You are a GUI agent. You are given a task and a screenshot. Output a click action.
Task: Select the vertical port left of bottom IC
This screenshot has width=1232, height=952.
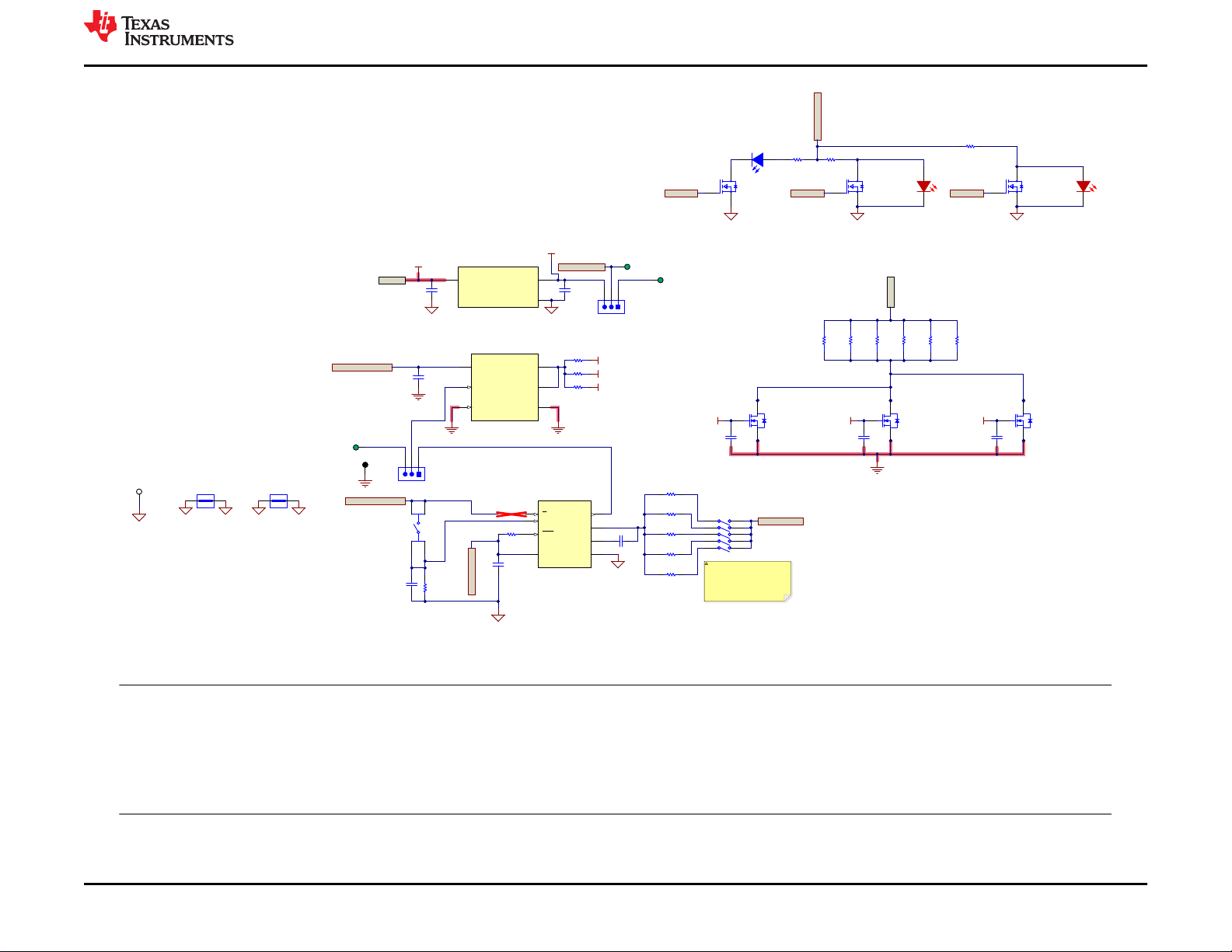click(x=472, y=571)
